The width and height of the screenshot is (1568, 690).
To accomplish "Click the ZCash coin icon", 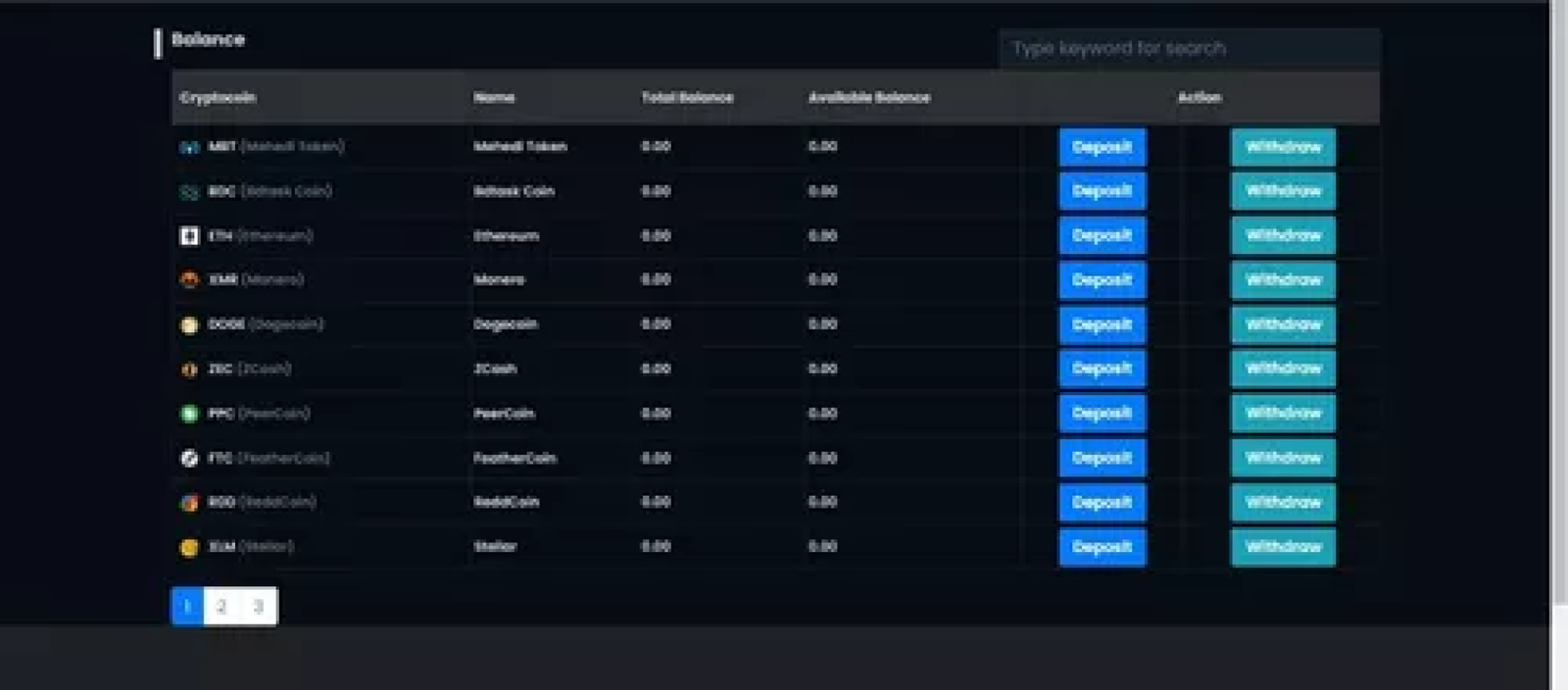I will [189, 370].
